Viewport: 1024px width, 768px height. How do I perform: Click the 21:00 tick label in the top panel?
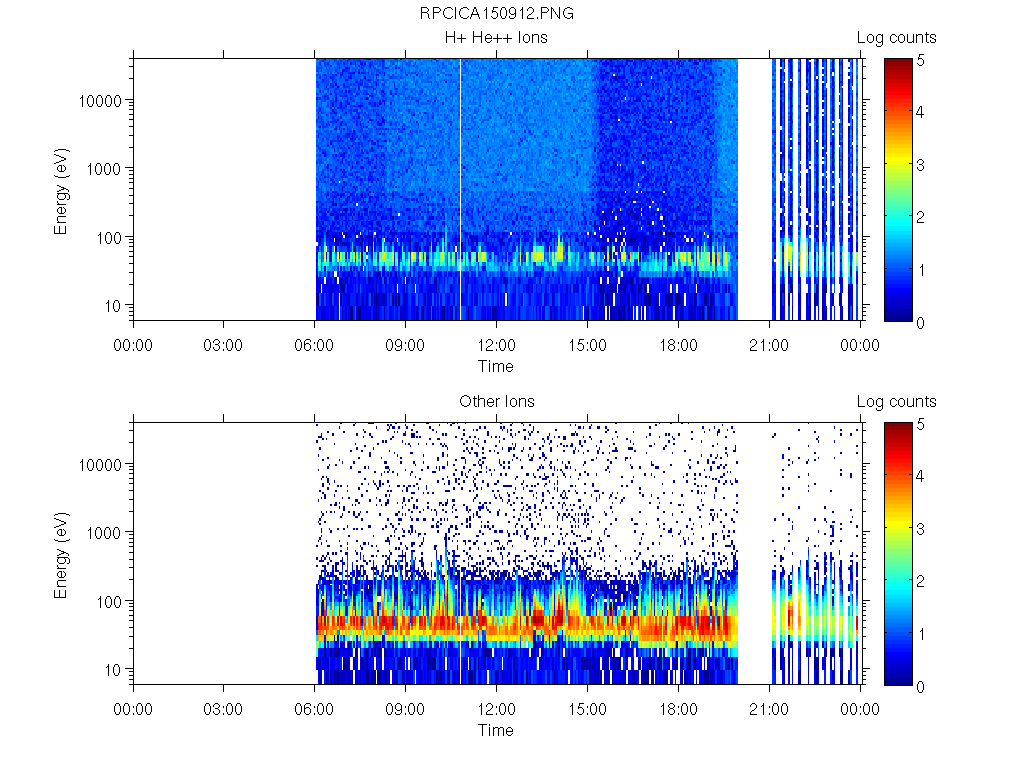click(769, 345)
